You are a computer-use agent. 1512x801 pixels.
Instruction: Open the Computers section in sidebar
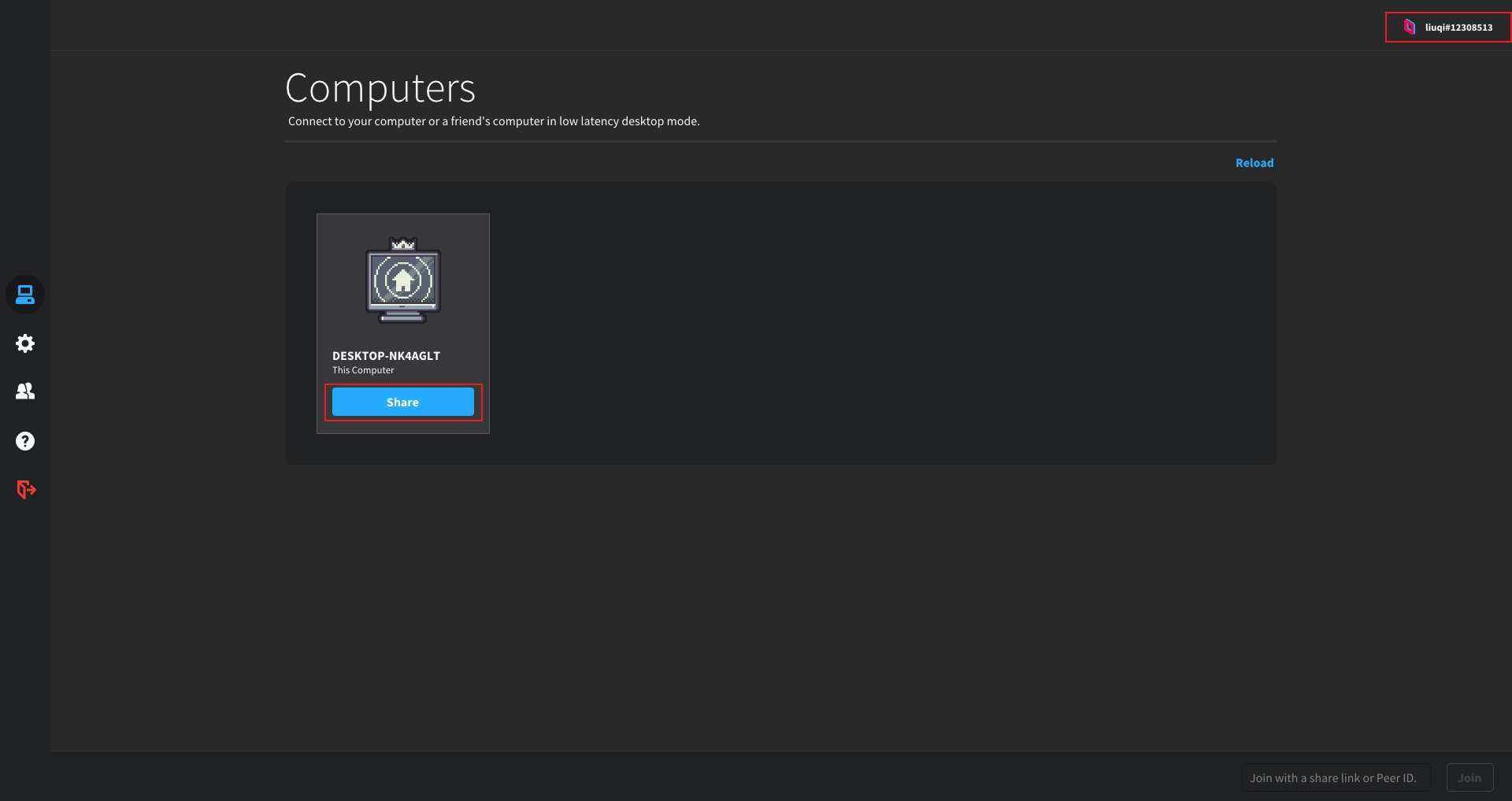[25, 295]
